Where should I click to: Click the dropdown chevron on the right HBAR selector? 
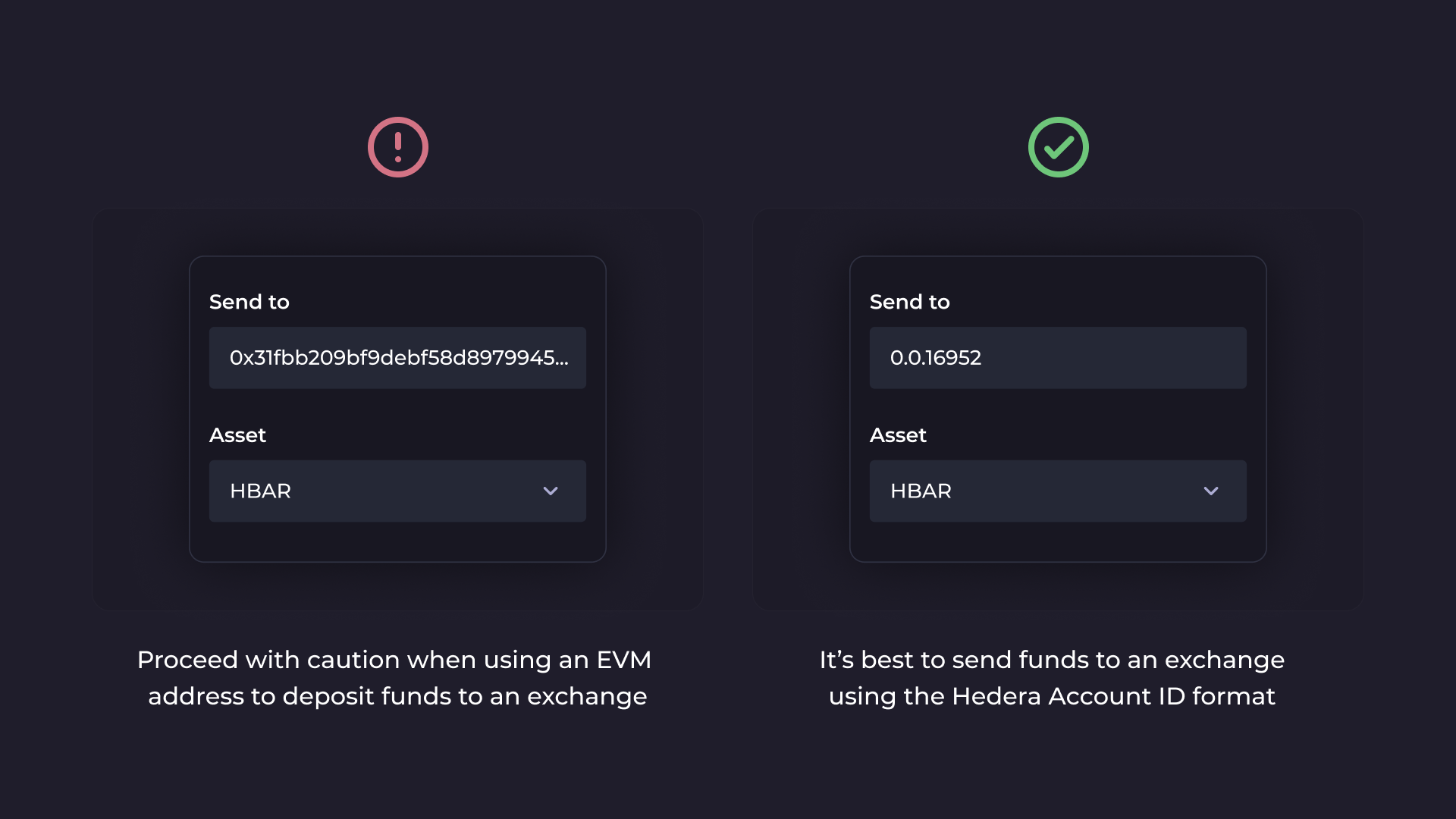(x=1212, y=491)
